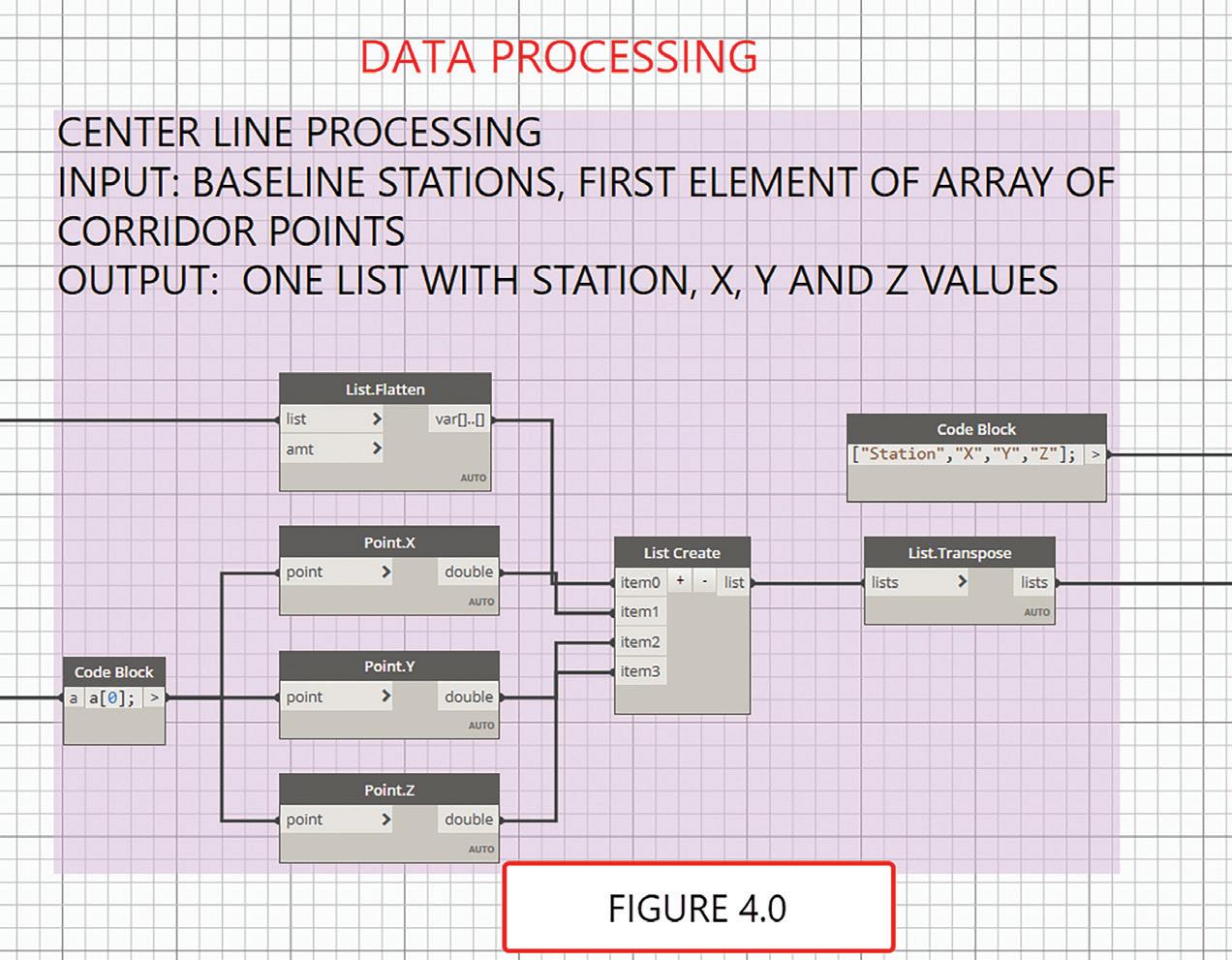This screenshot has width=1232, height=960.
Task: Click the a input port of the a[0] Code Block
Action: 74,697
